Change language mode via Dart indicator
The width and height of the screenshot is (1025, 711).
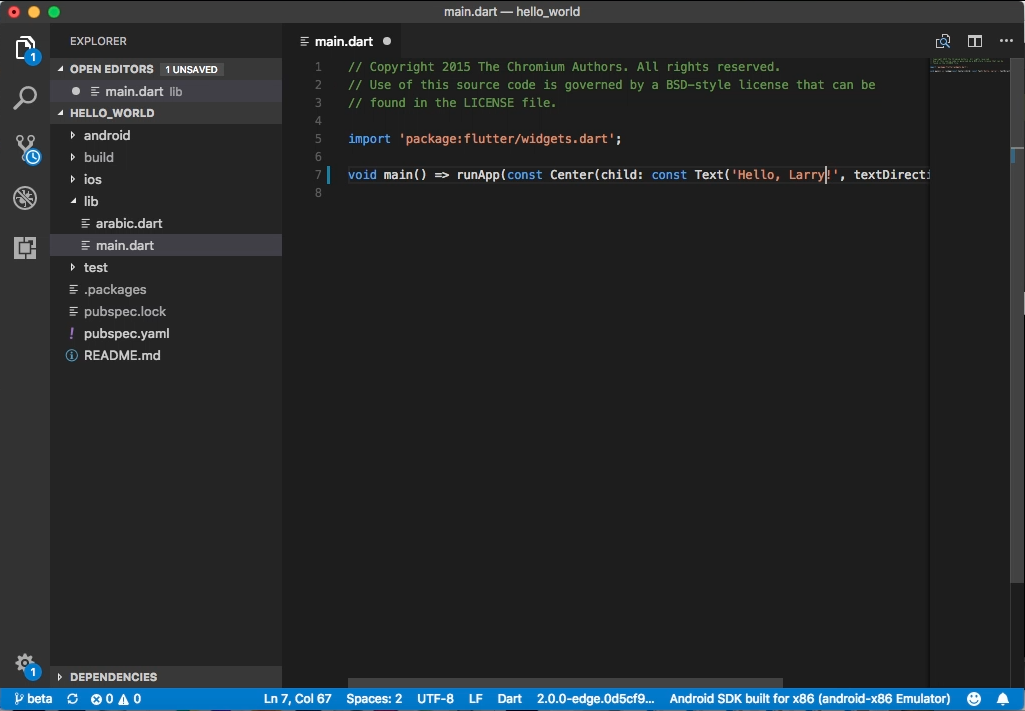[509, 699]
